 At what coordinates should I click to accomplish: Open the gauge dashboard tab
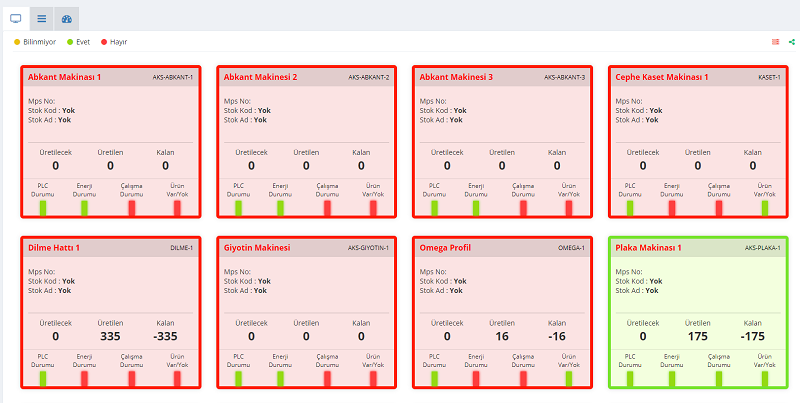coord(66,18)
